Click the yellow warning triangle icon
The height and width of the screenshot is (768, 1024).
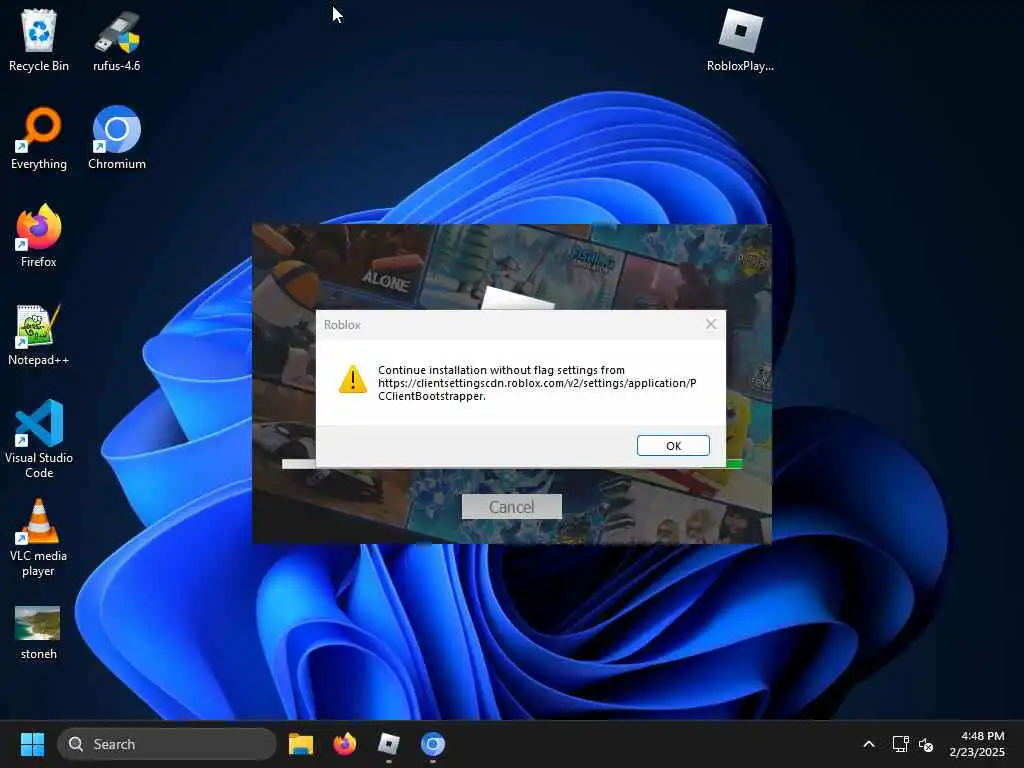(x=353, y=379)
